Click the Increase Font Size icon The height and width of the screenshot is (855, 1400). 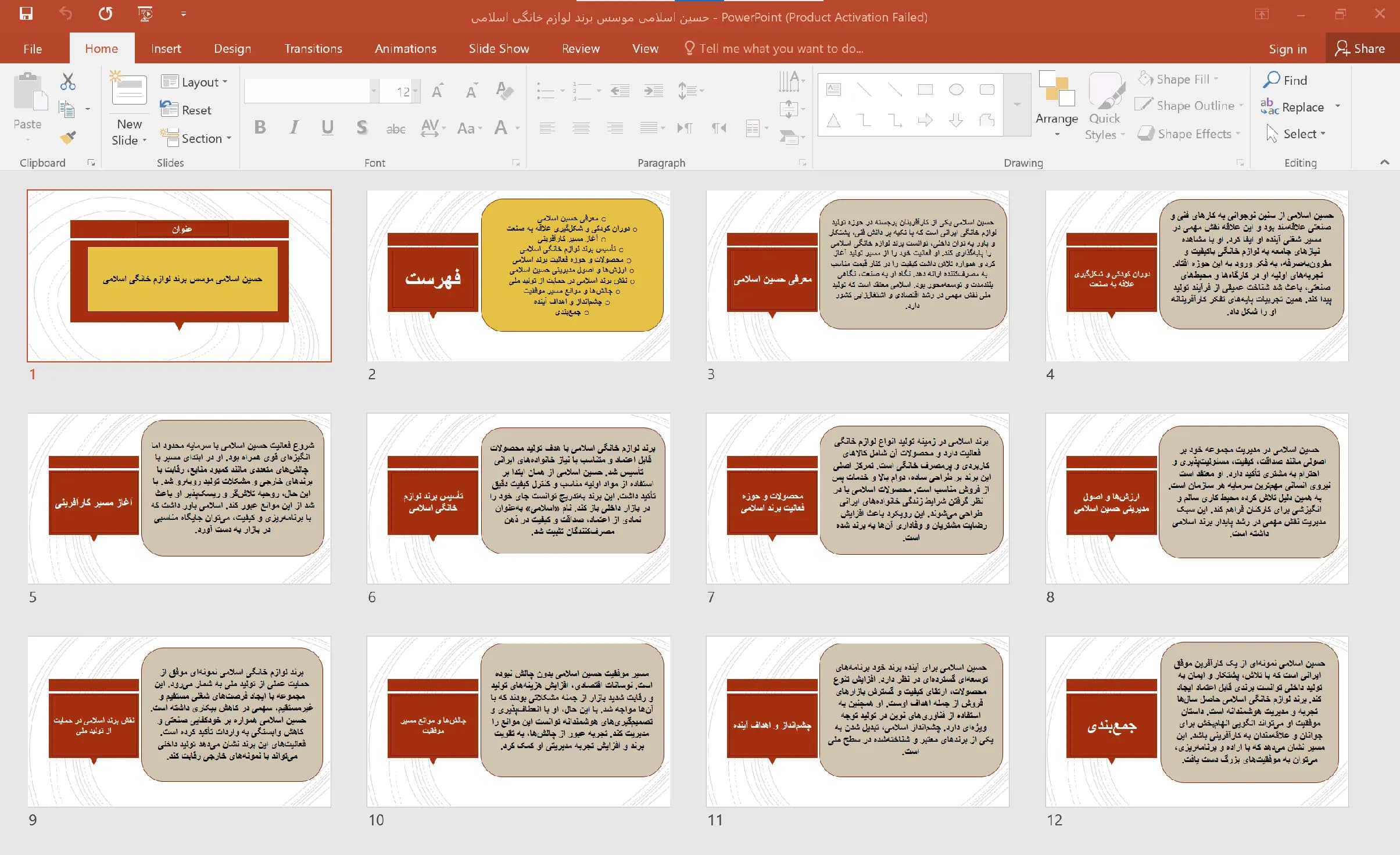438,91
